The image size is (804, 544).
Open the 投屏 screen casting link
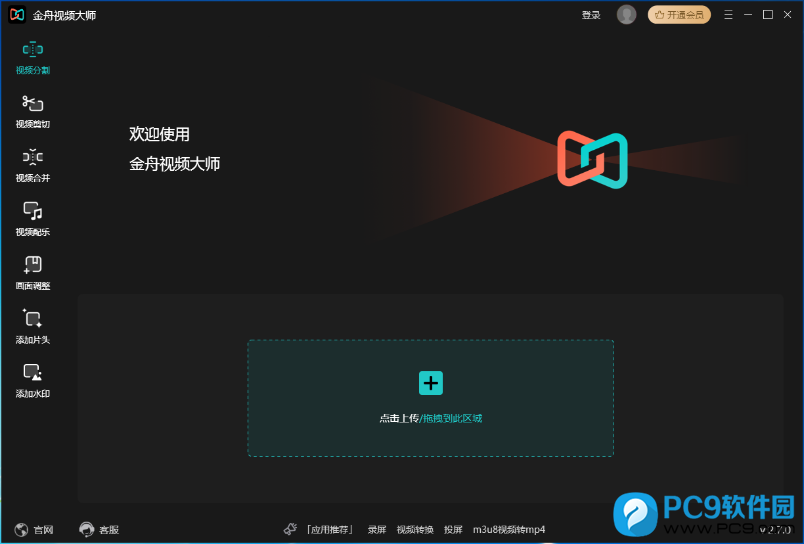453,530
